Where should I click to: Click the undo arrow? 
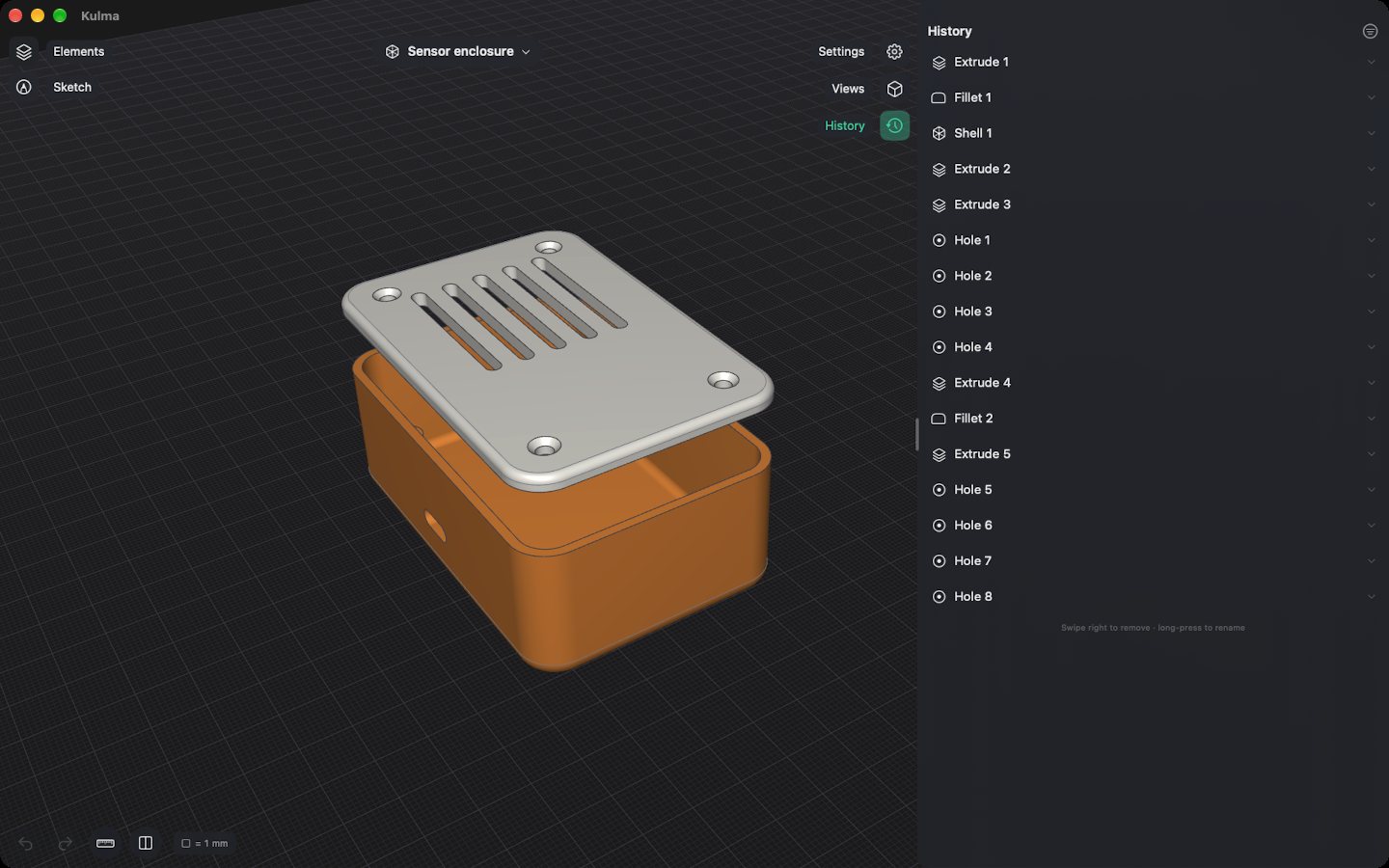click(x=26, y=844)
